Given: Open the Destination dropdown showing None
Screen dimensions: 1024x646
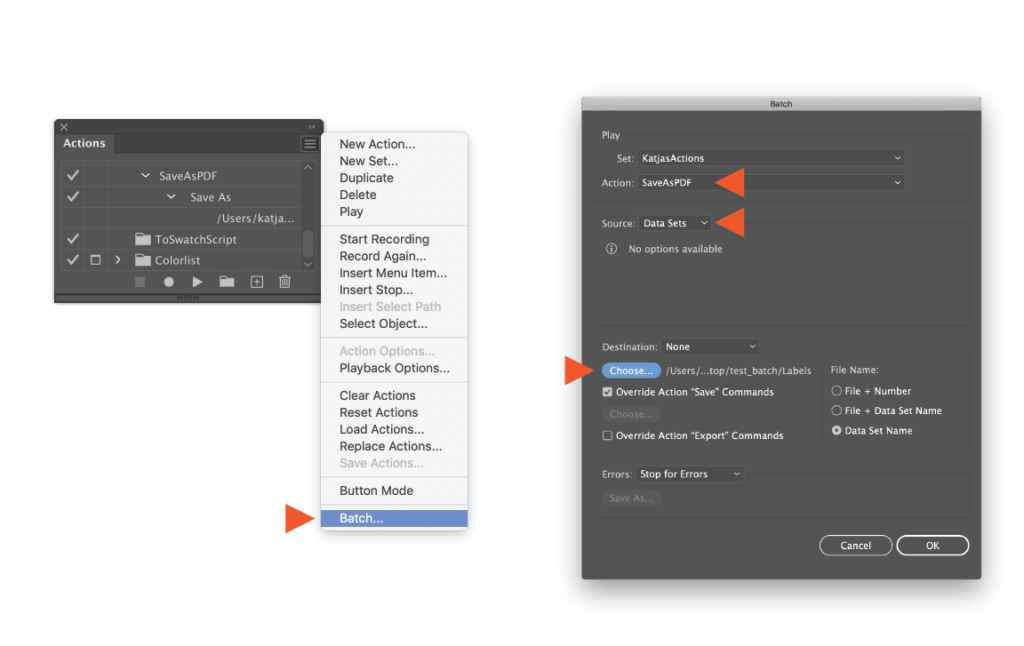Looking at the screenshot, I should pyautogui.click(x=710, y=347).
